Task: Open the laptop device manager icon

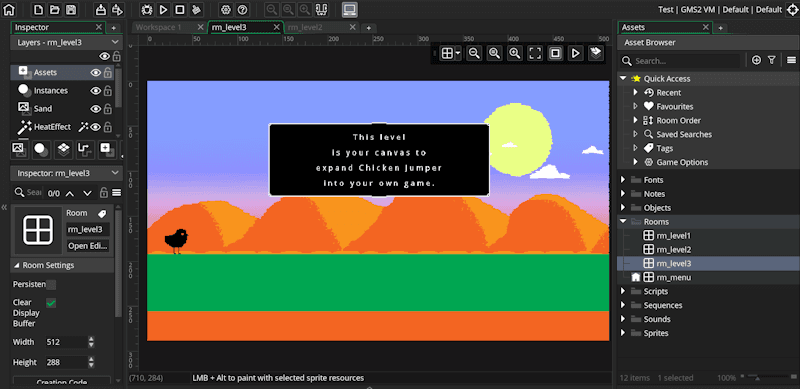Action: [x=349, y=10]
